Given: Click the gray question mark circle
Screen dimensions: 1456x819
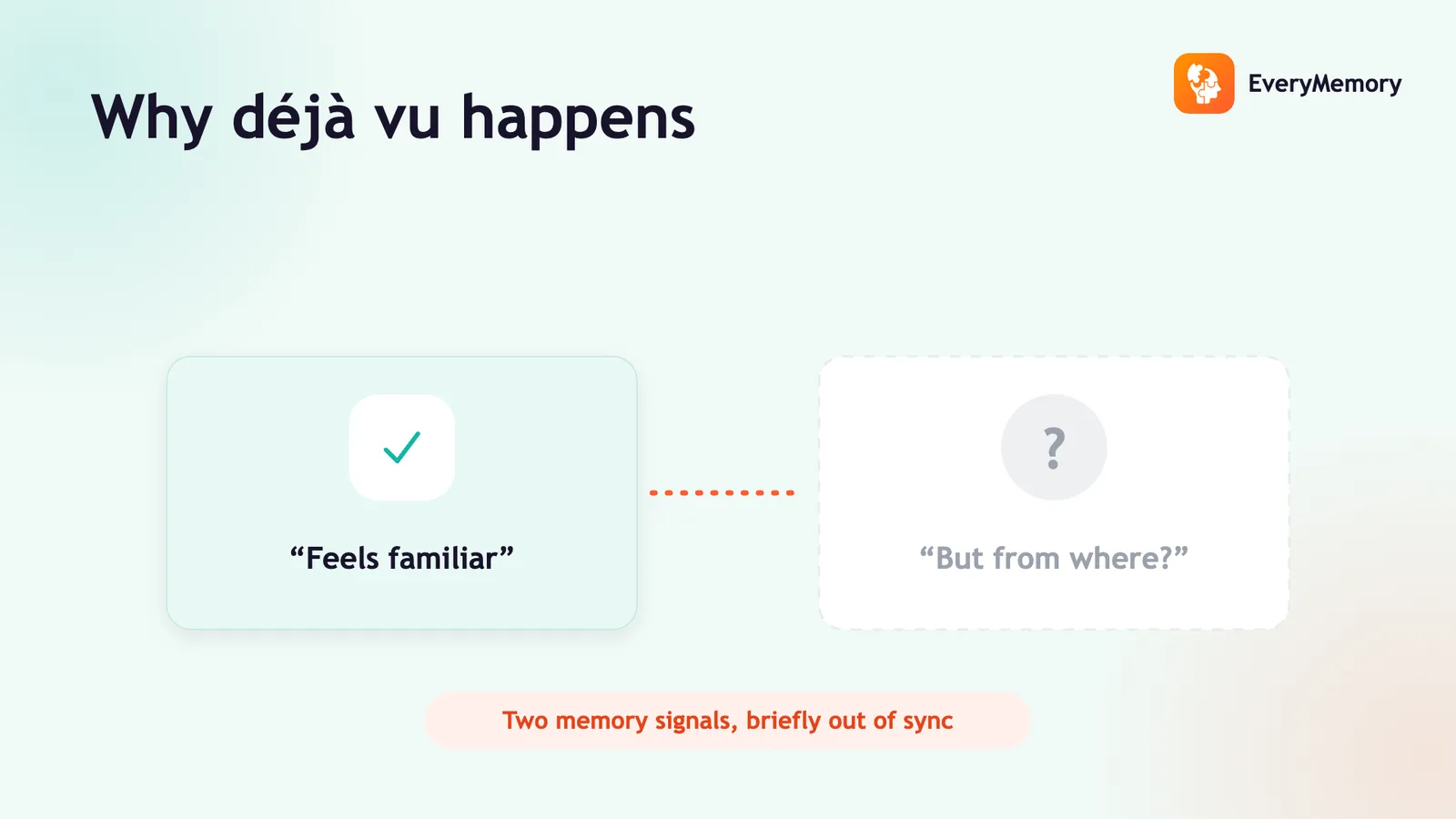Looking at the screenshot, I should pos(1054,447).
